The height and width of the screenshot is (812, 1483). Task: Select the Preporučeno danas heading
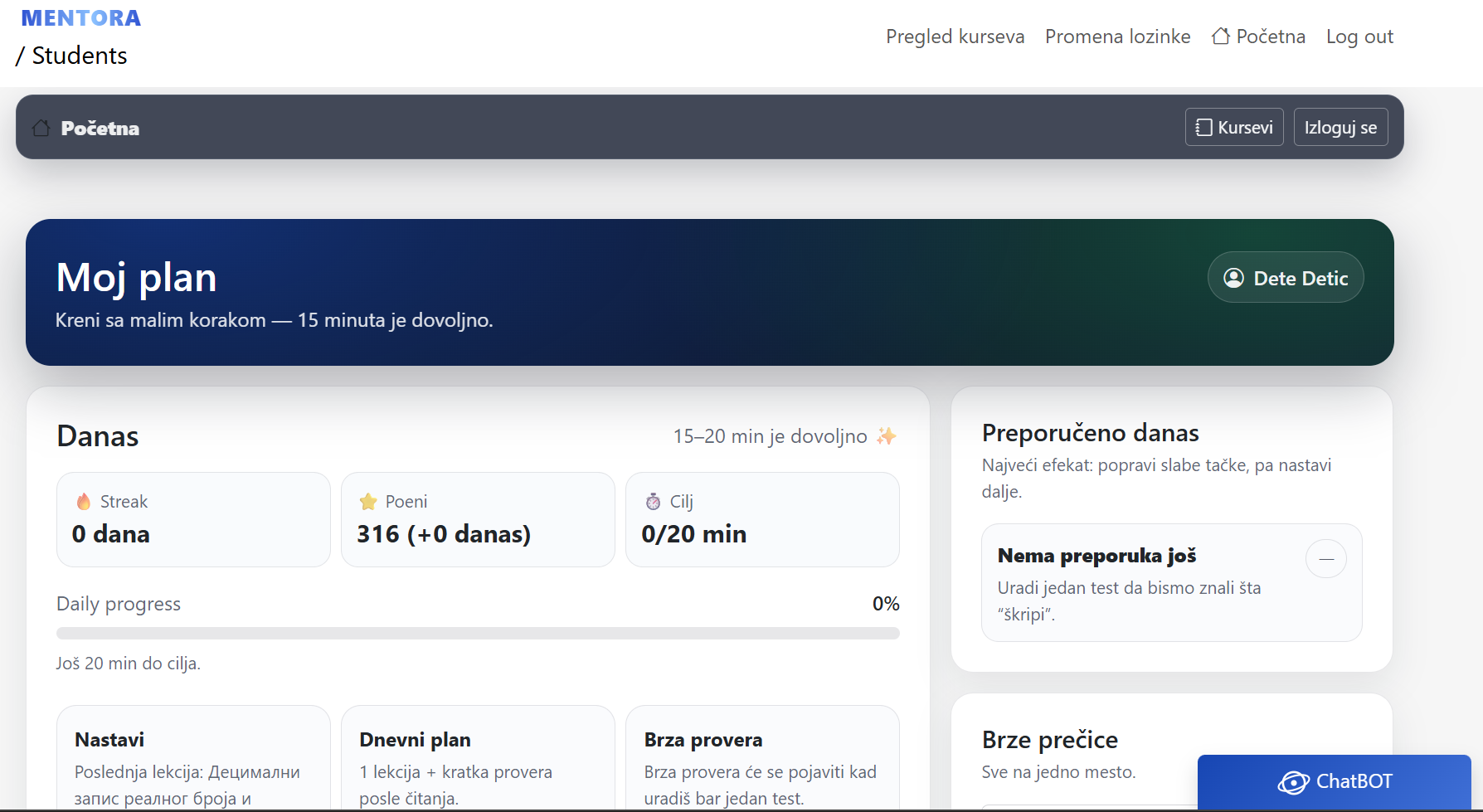coord(1090,433)
